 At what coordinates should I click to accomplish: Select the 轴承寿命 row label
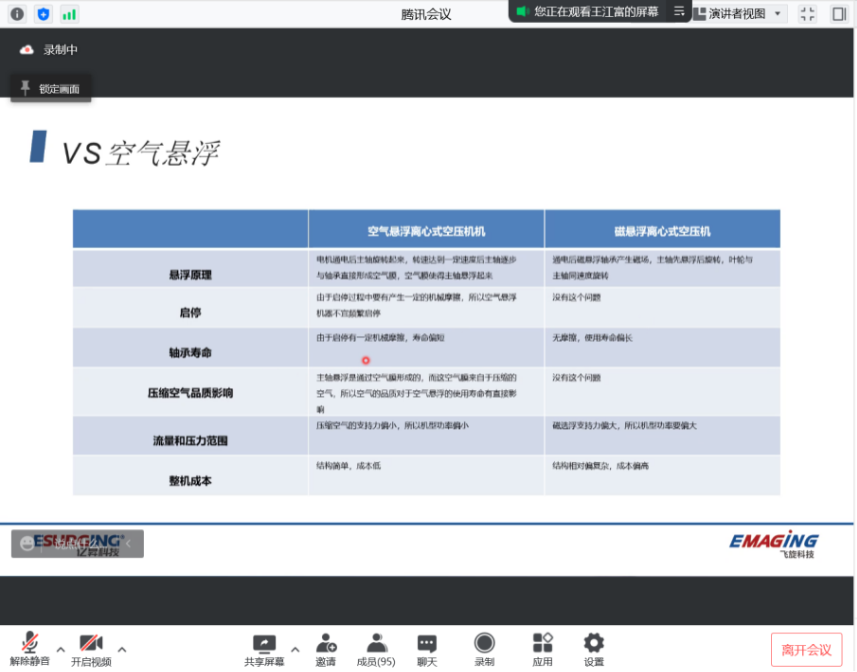[x=190, y=352]
